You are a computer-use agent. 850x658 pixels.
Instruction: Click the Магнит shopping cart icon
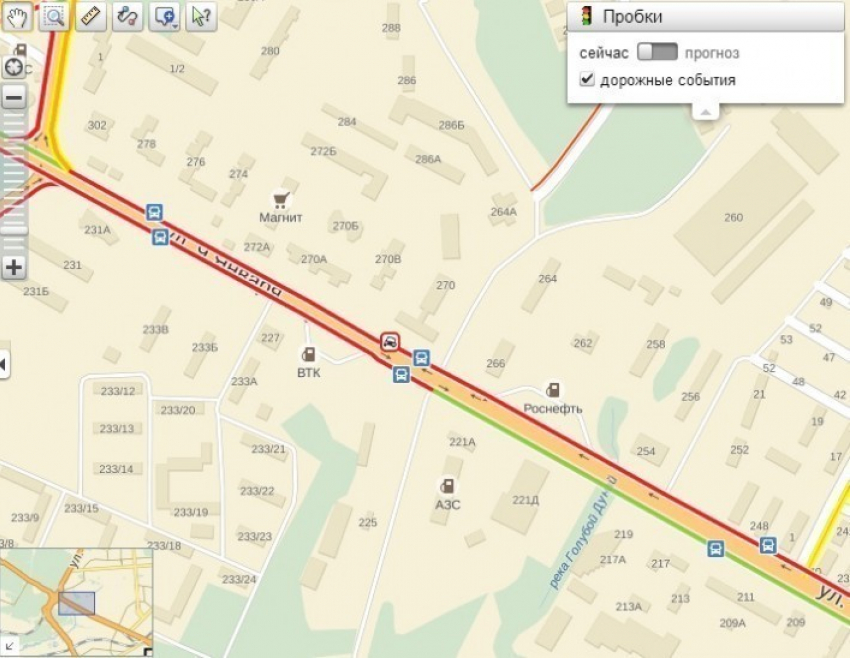tap(280, 200)
